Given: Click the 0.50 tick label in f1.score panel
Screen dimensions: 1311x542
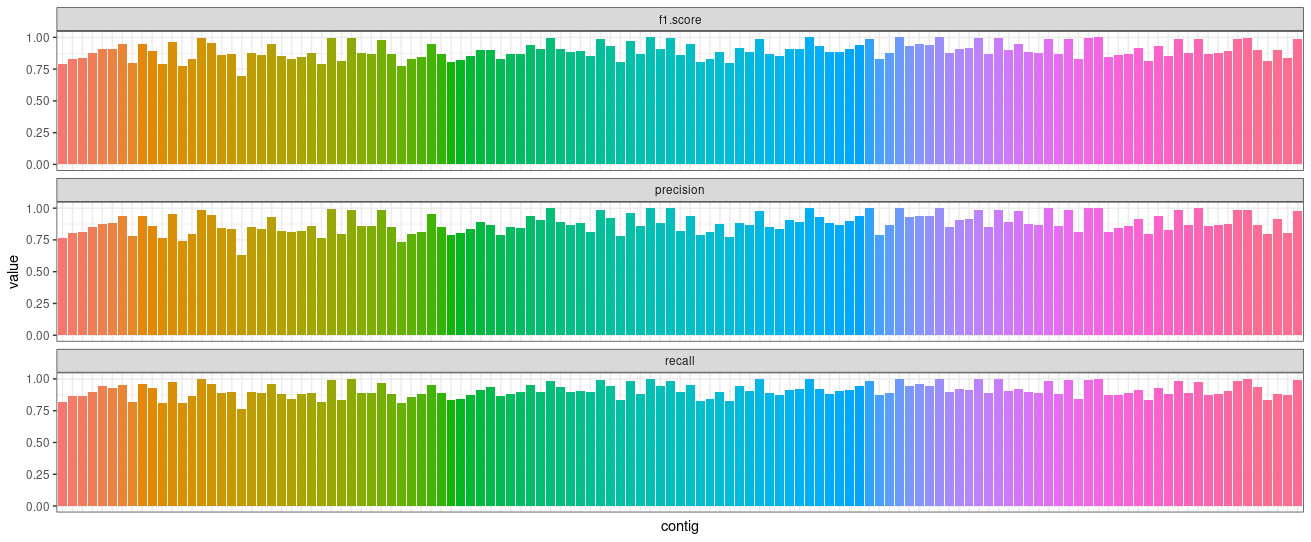Looking at the screenshot, I should (x=37, y=101).
